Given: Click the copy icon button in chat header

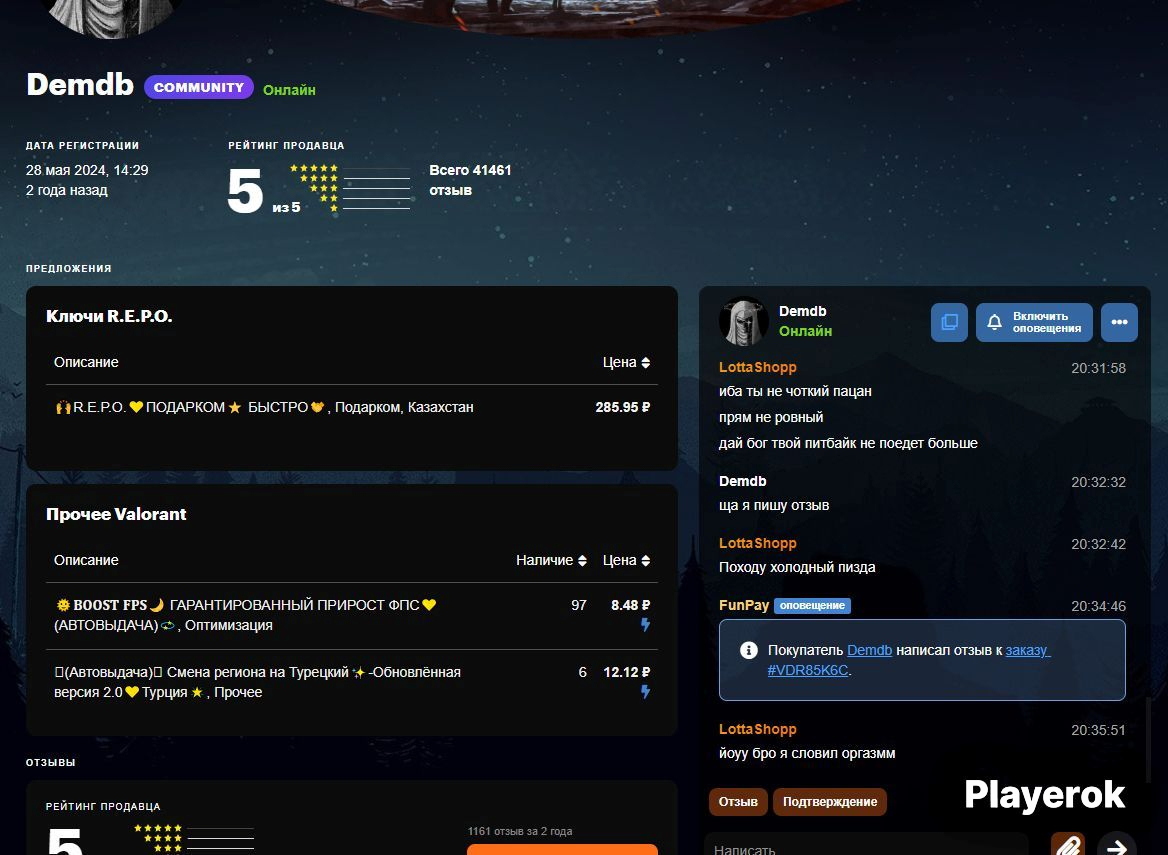Looking at the screenshot, I should point(949,322).
